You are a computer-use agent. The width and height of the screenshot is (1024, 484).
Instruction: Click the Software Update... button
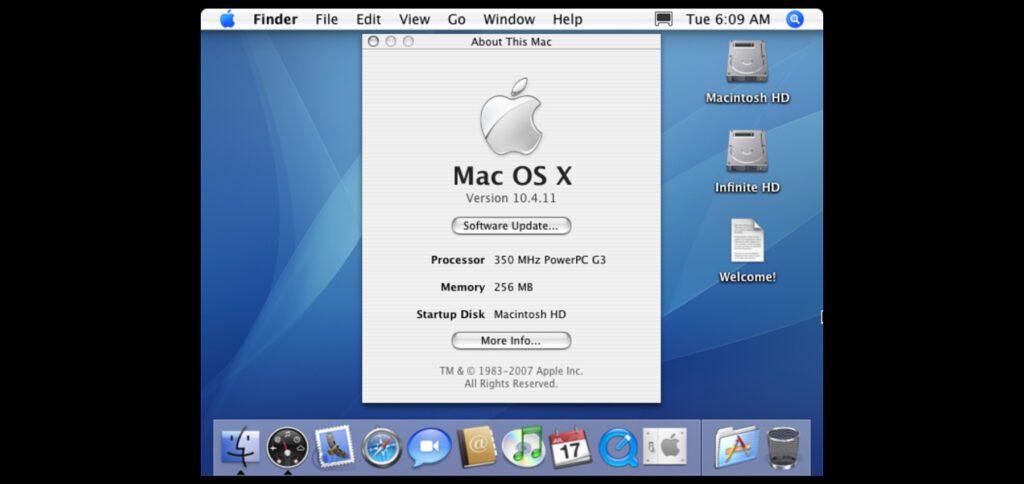coord(511,226)
